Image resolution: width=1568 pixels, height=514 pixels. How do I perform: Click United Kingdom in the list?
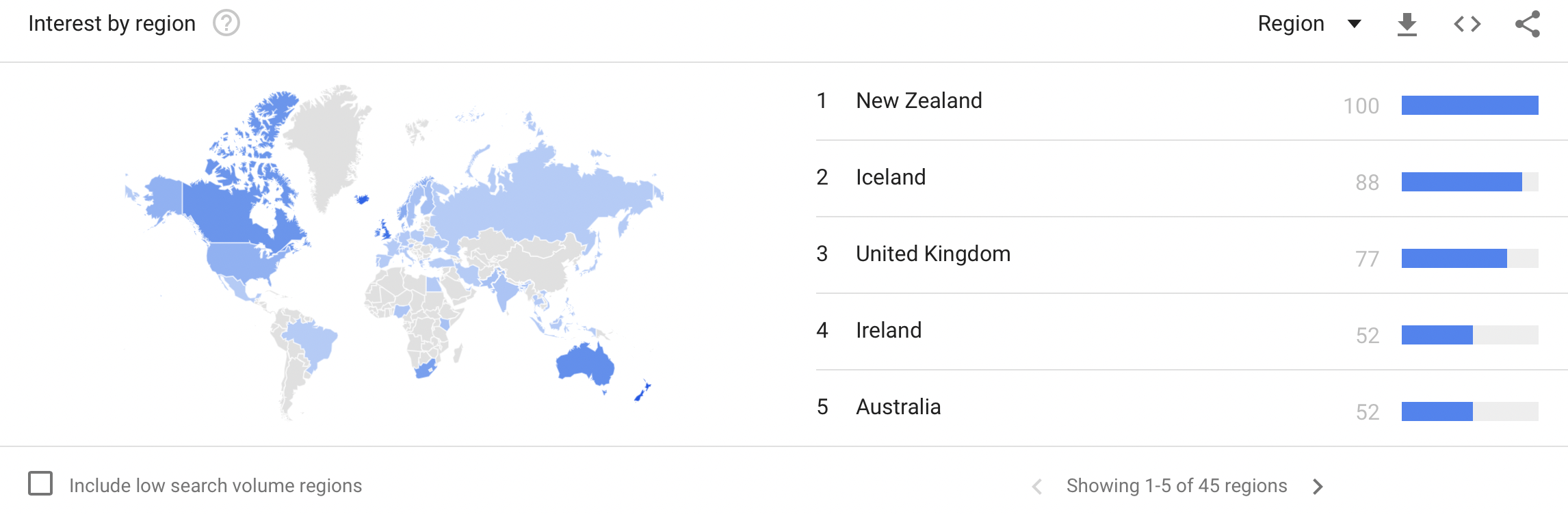[932, 254]
